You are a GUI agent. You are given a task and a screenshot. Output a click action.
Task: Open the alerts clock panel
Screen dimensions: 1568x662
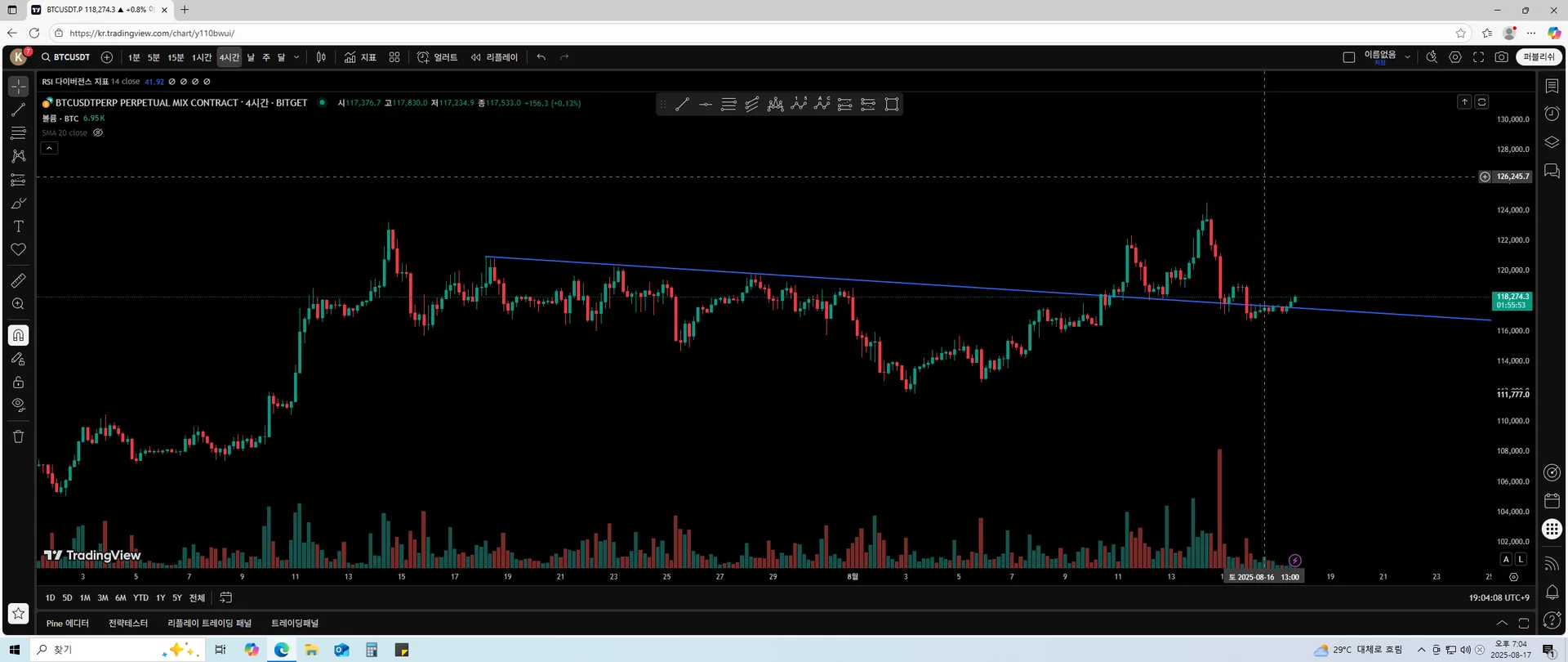(x=1552, y=114)
